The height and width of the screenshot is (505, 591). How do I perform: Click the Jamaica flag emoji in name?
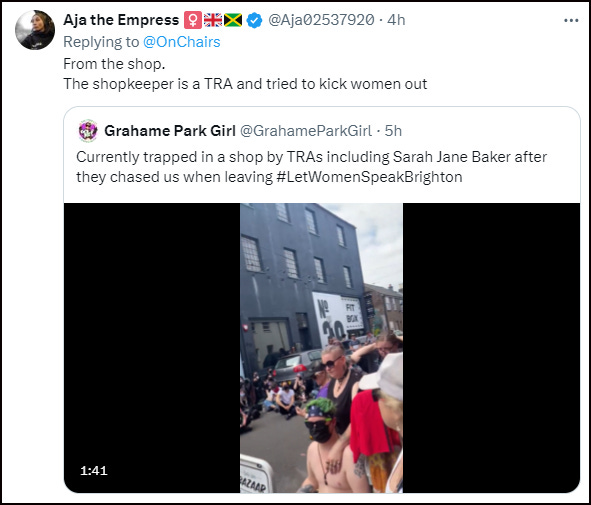click(x=233, y=20)
